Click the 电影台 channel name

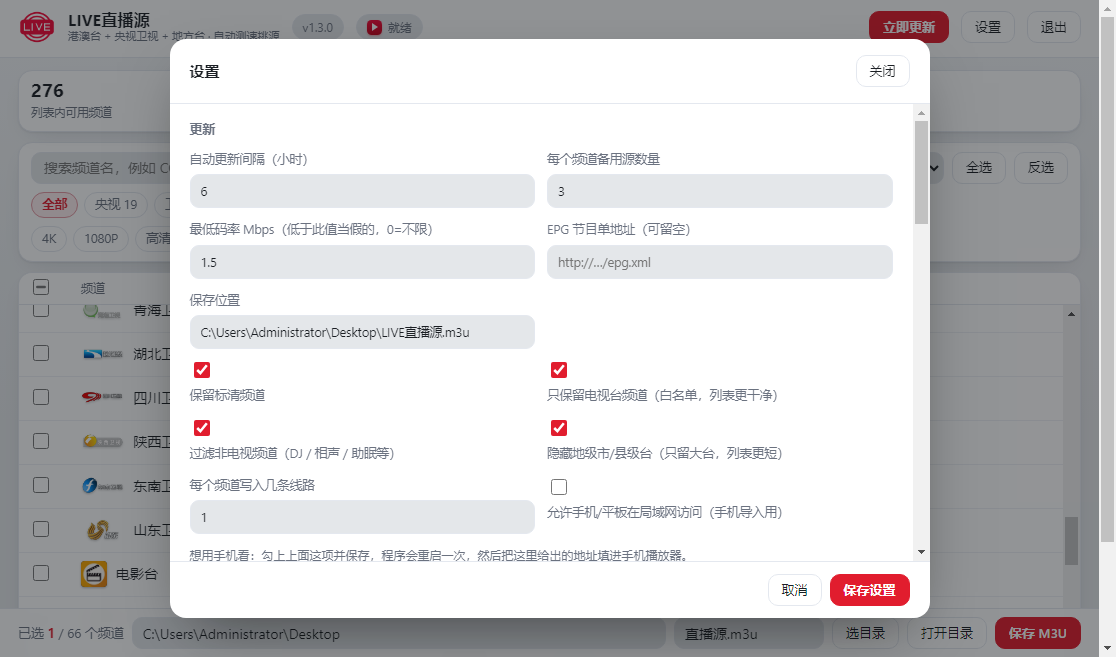(x=137, y=574)
